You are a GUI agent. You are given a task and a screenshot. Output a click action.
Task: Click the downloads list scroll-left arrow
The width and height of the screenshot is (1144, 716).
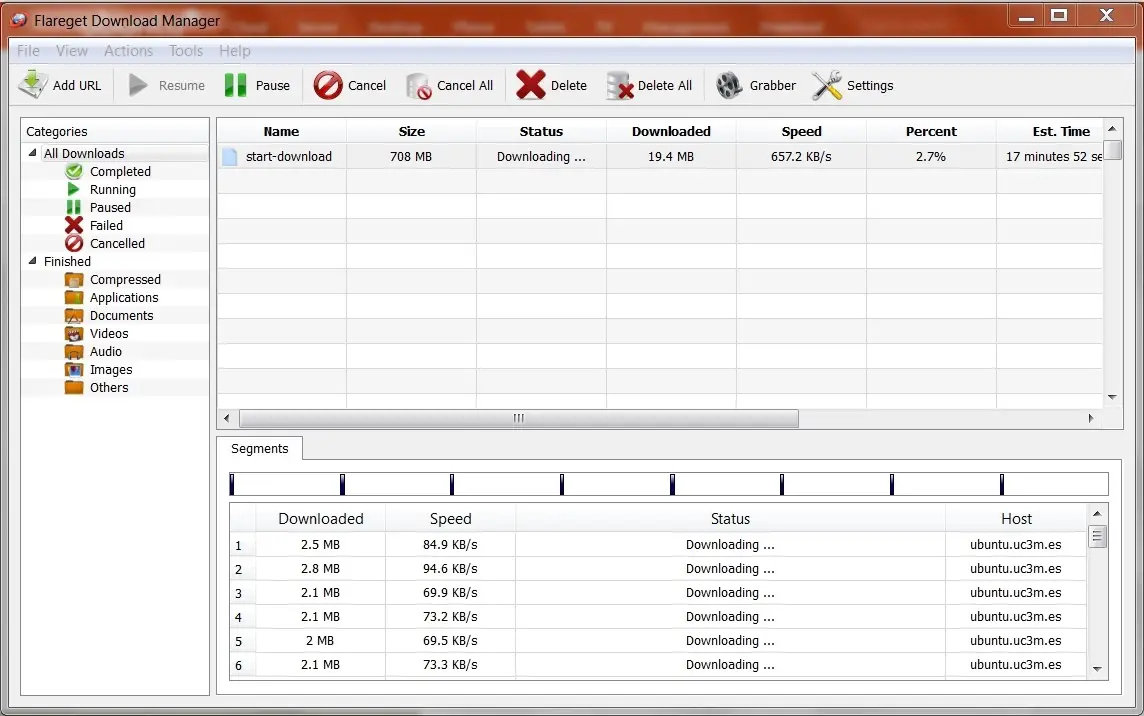tap(227, 418)
